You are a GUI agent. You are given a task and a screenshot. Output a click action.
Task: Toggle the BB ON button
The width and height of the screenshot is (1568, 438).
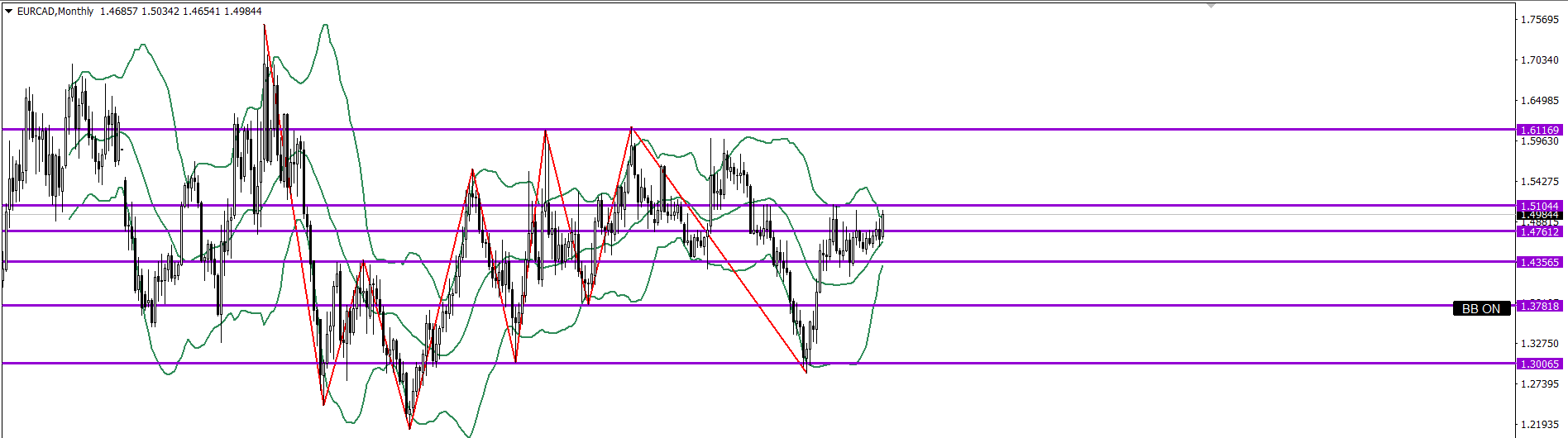(1481, 308)
